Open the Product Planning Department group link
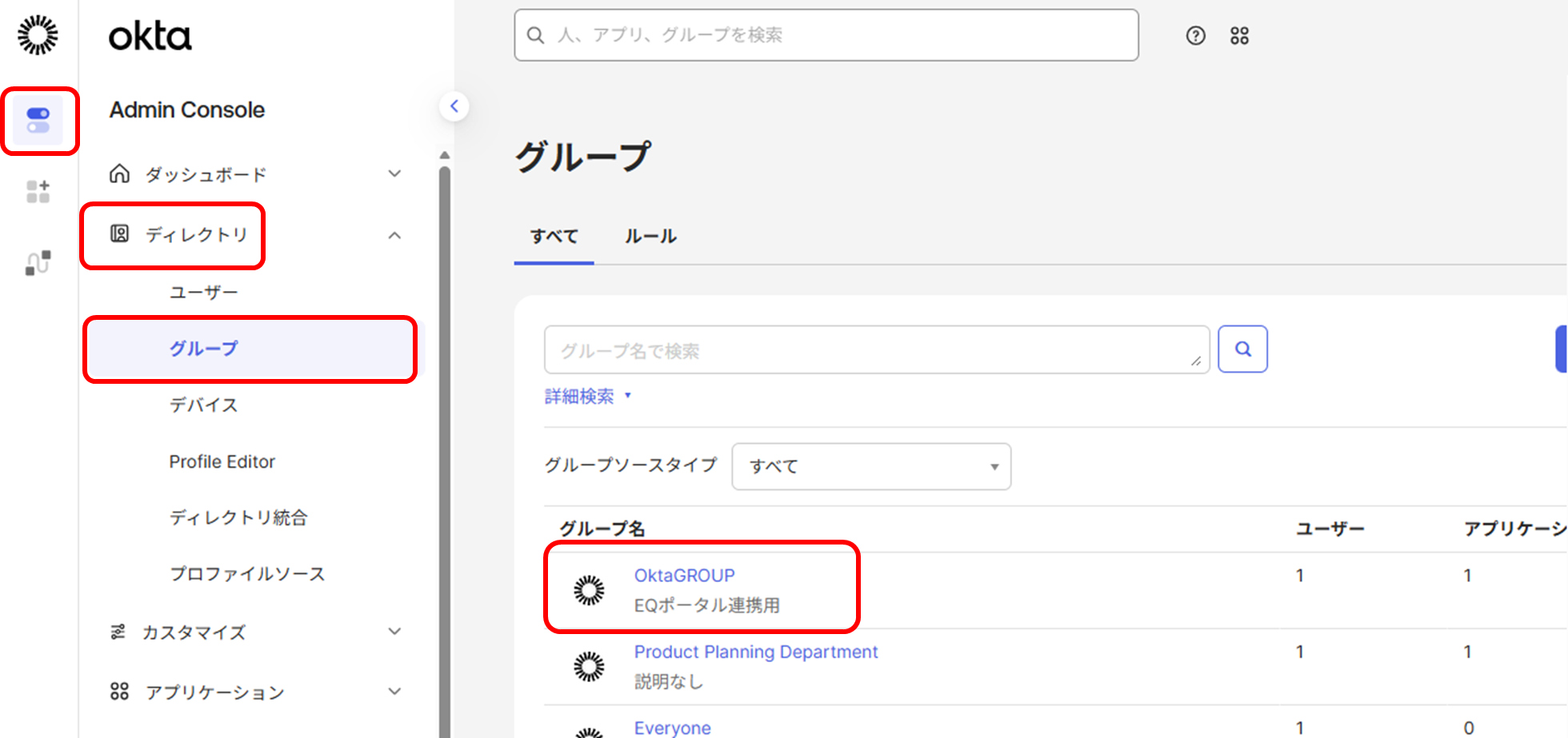 (x=756, y=652)
